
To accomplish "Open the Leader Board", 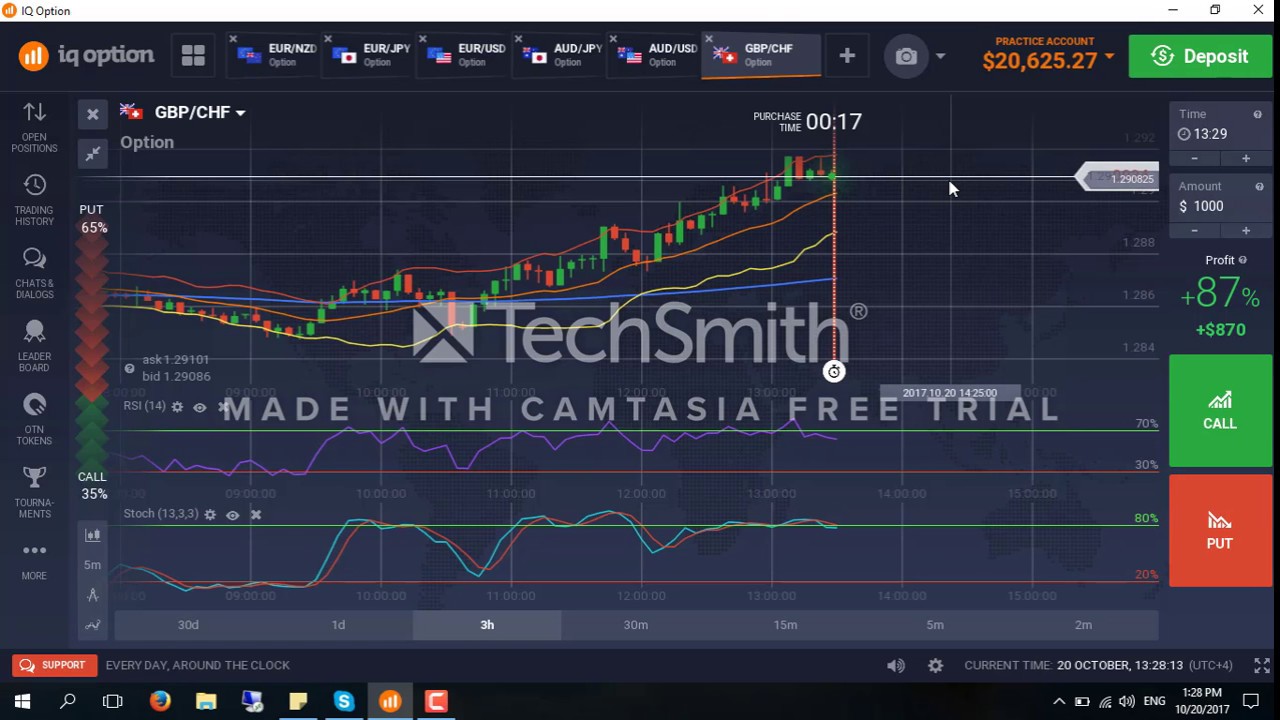I will pos(34,346).
